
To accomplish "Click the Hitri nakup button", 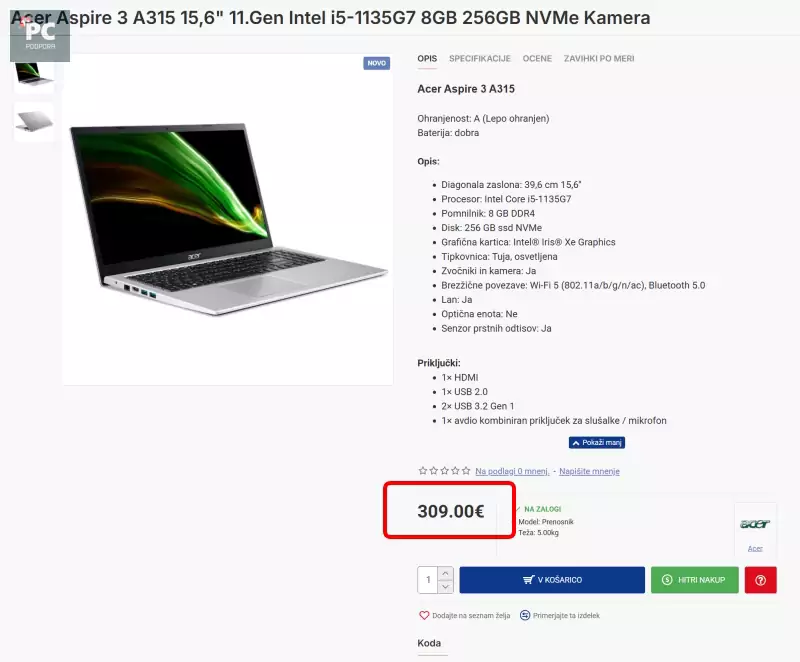I will [694, 580].
